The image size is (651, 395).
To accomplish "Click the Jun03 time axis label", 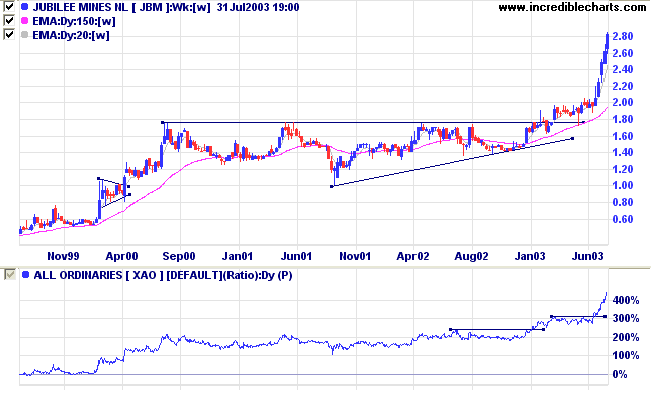I will 587,256.
